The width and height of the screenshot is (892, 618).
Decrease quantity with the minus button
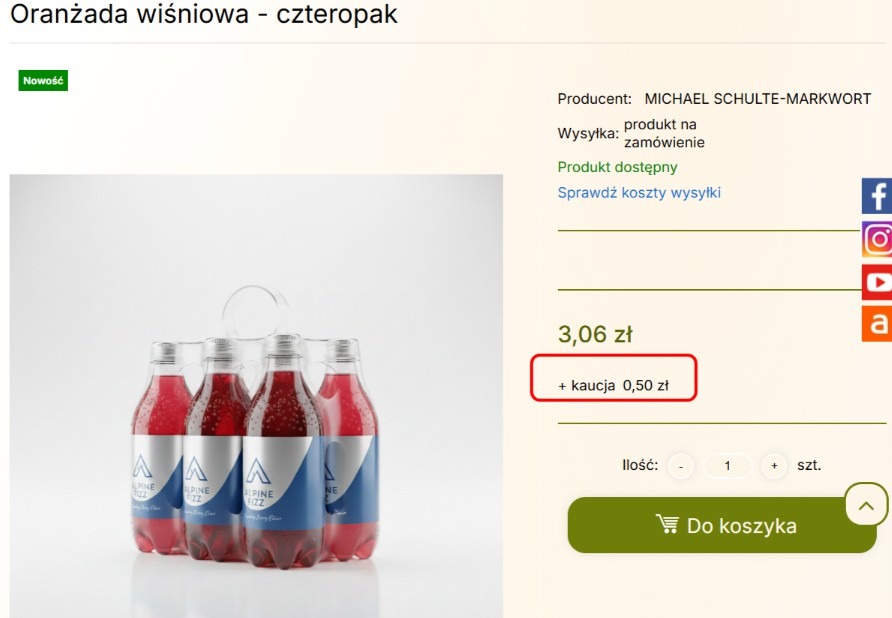coord(681,466)
